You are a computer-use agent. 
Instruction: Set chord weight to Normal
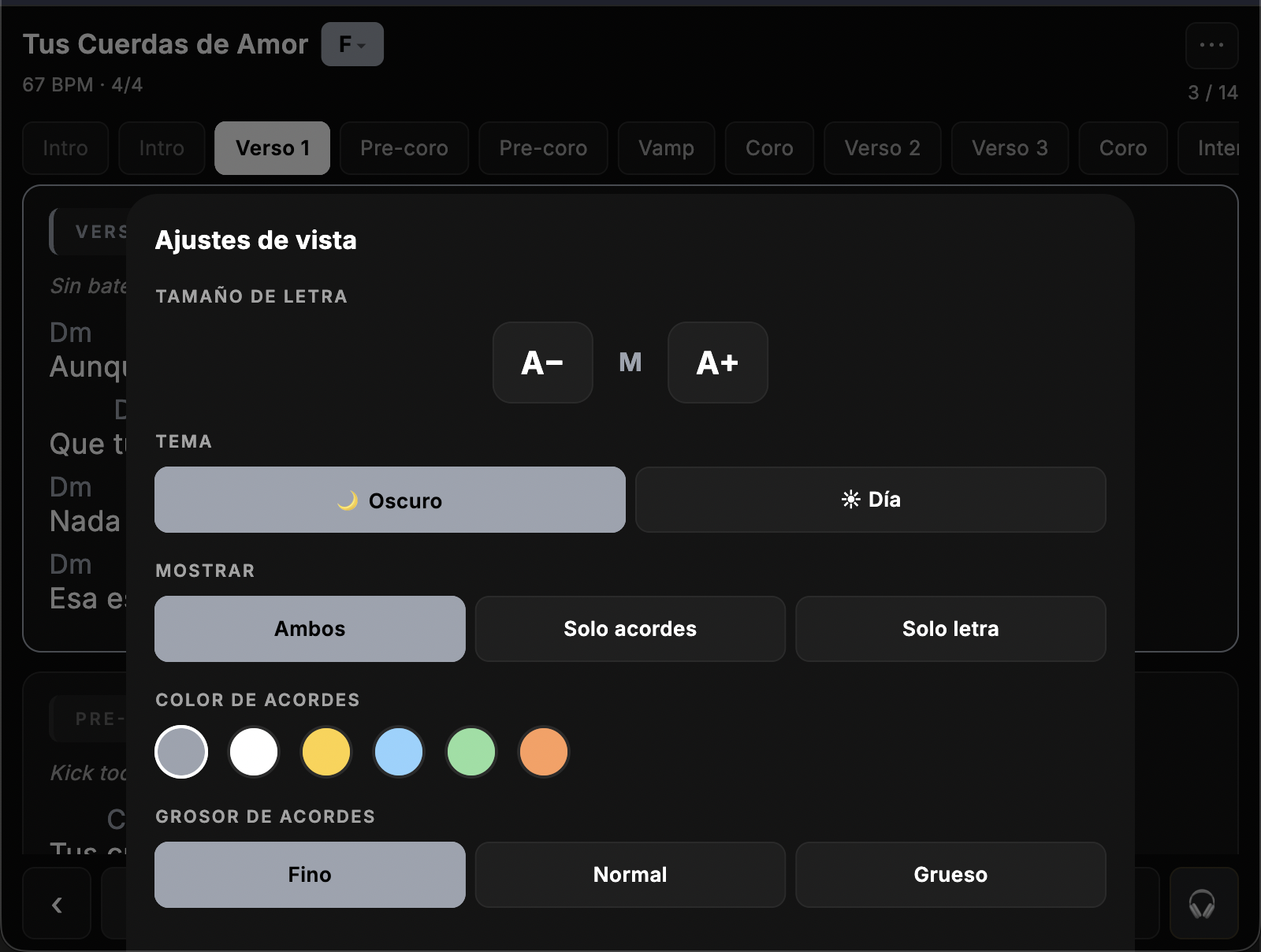point(630,875)
